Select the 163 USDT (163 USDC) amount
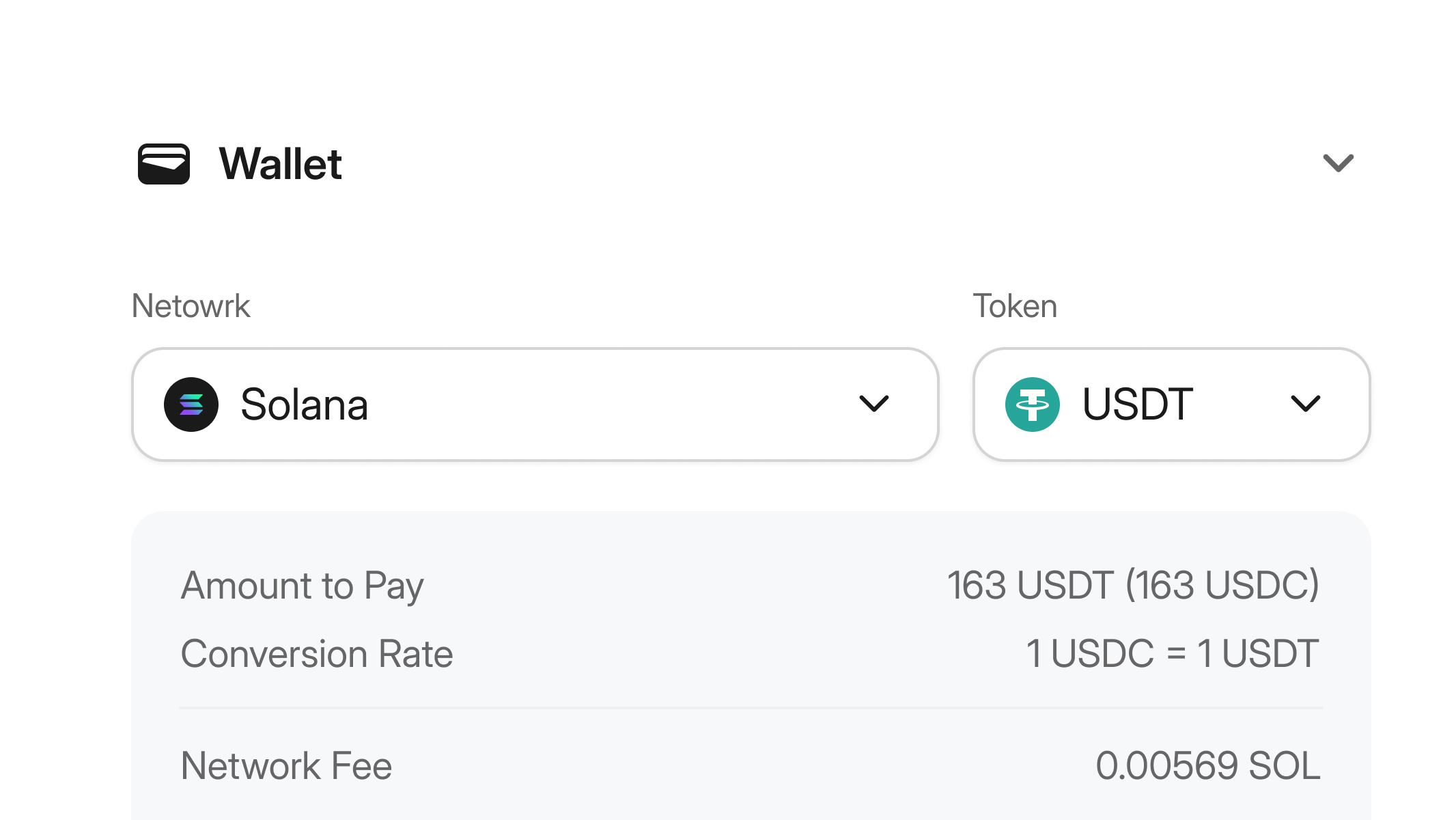Screen dimensions: 1456x820 coord(1133,586)
